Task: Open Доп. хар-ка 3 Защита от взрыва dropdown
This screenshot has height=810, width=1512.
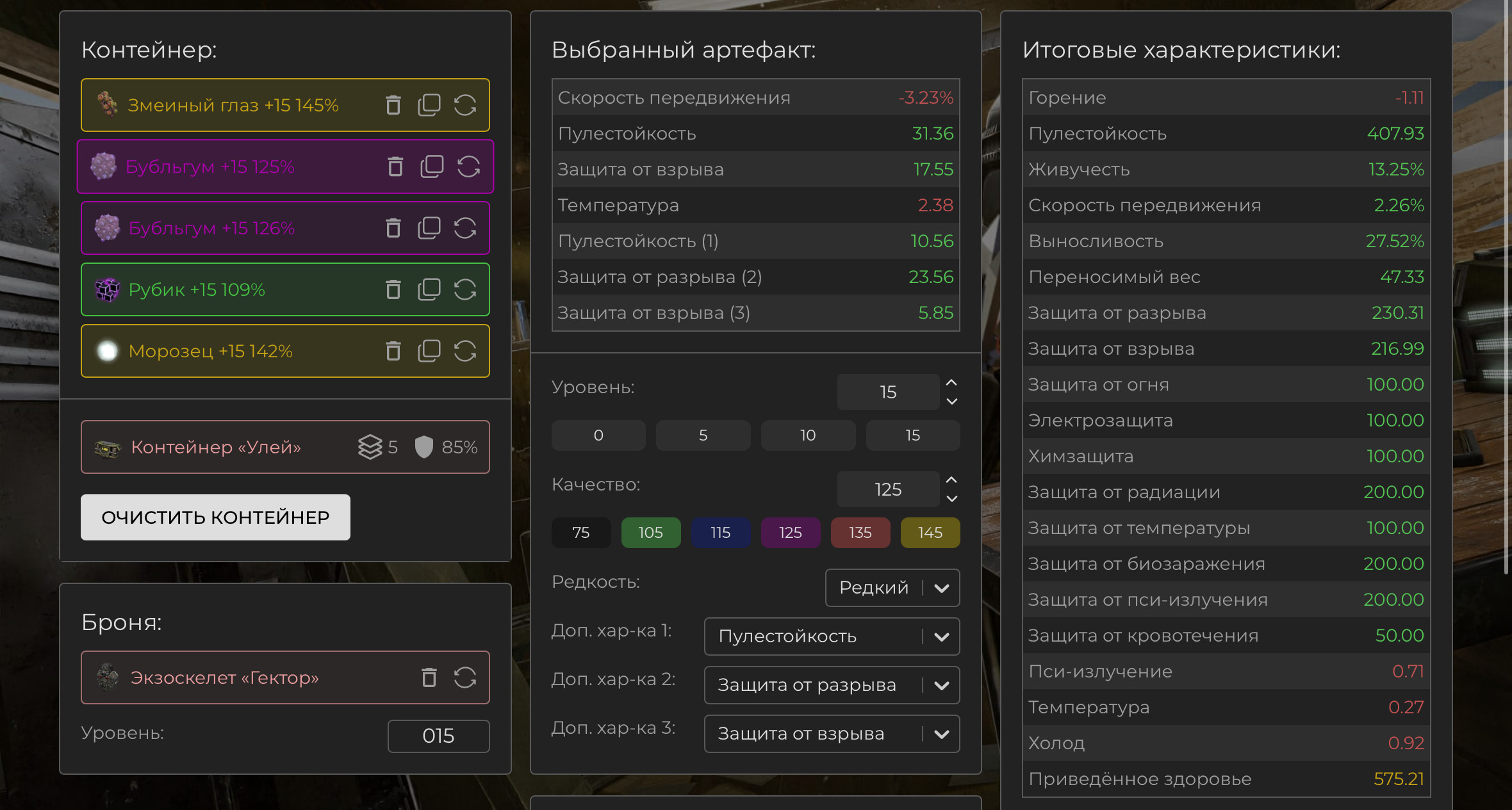Action: click(831, 734)
